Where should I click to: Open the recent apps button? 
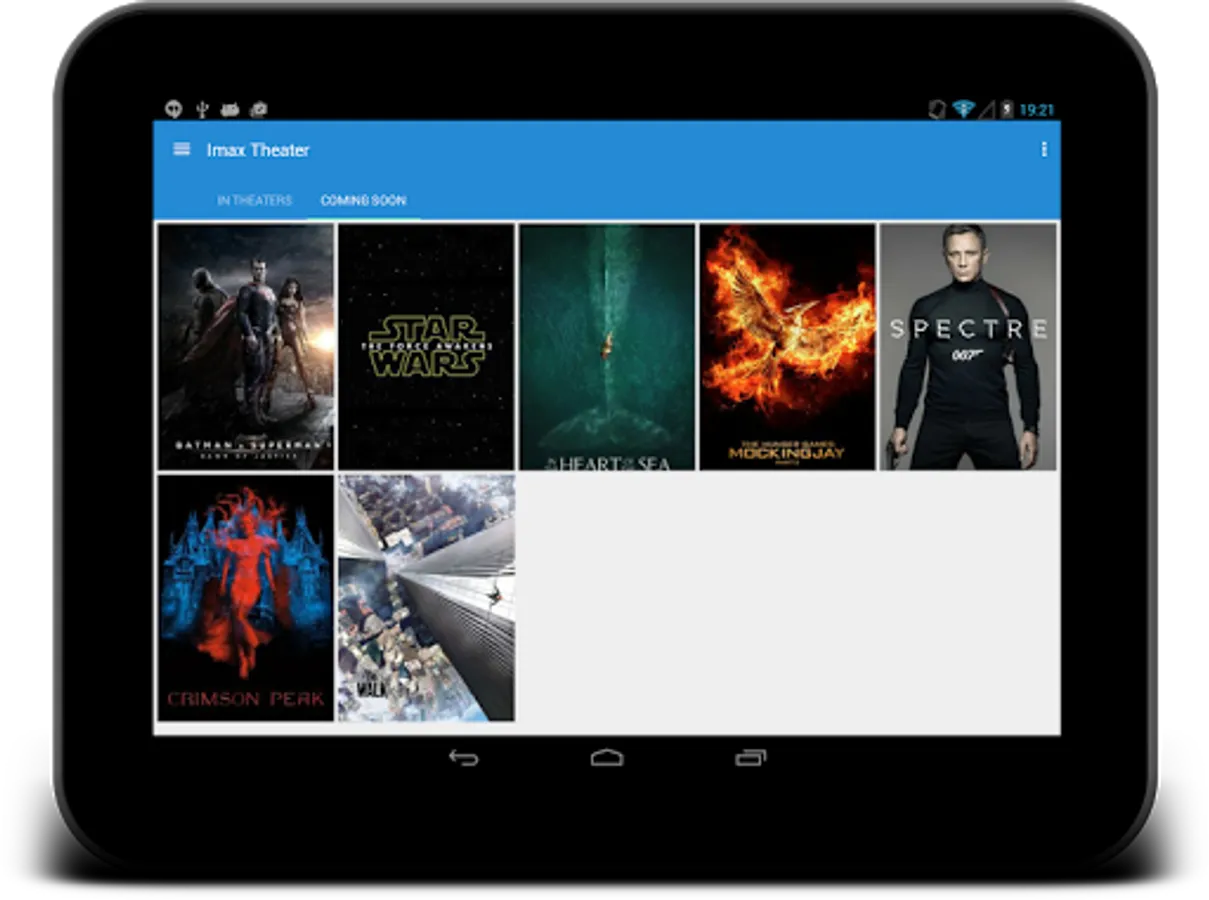pyautogui.click(x=750, y=758)
